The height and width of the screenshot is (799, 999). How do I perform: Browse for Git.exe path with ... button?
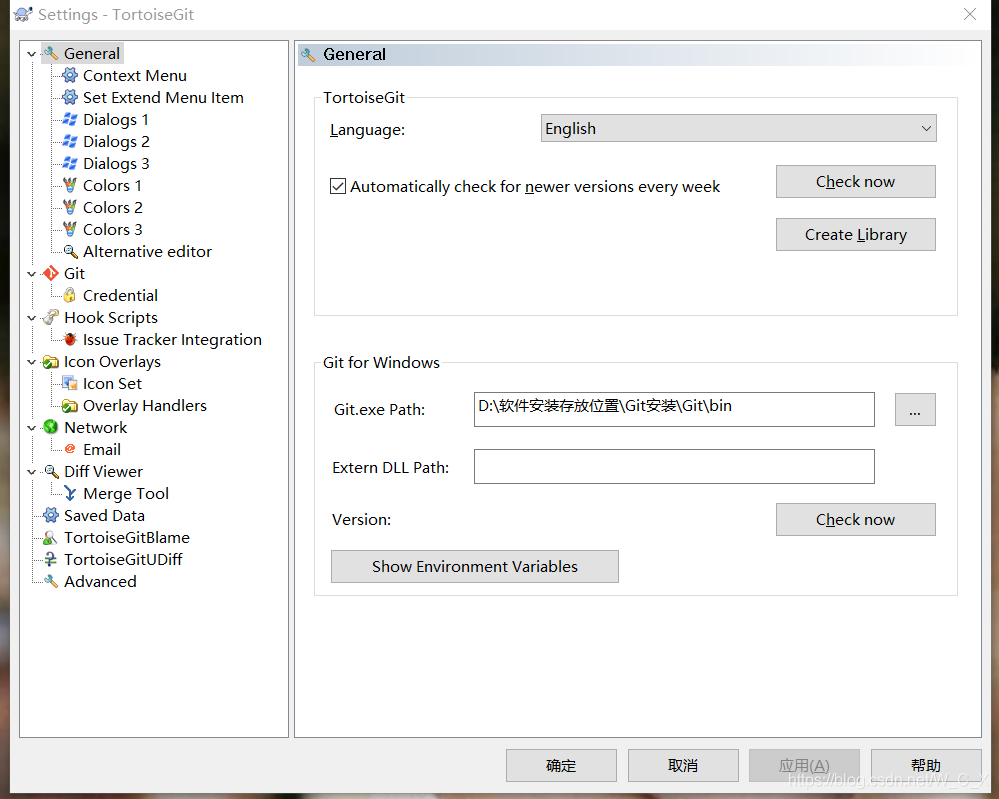915,409
